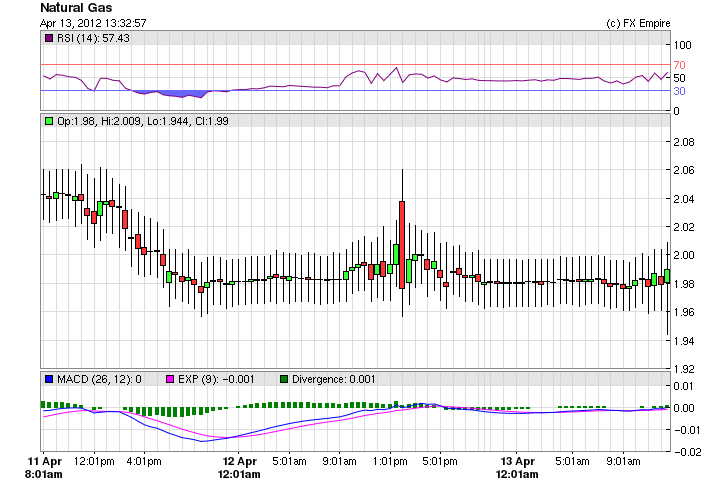Viewport: 710px width, 487px height.
Task: Click the 'EXP (9): -0.001' label
Action: click(216, 379)
